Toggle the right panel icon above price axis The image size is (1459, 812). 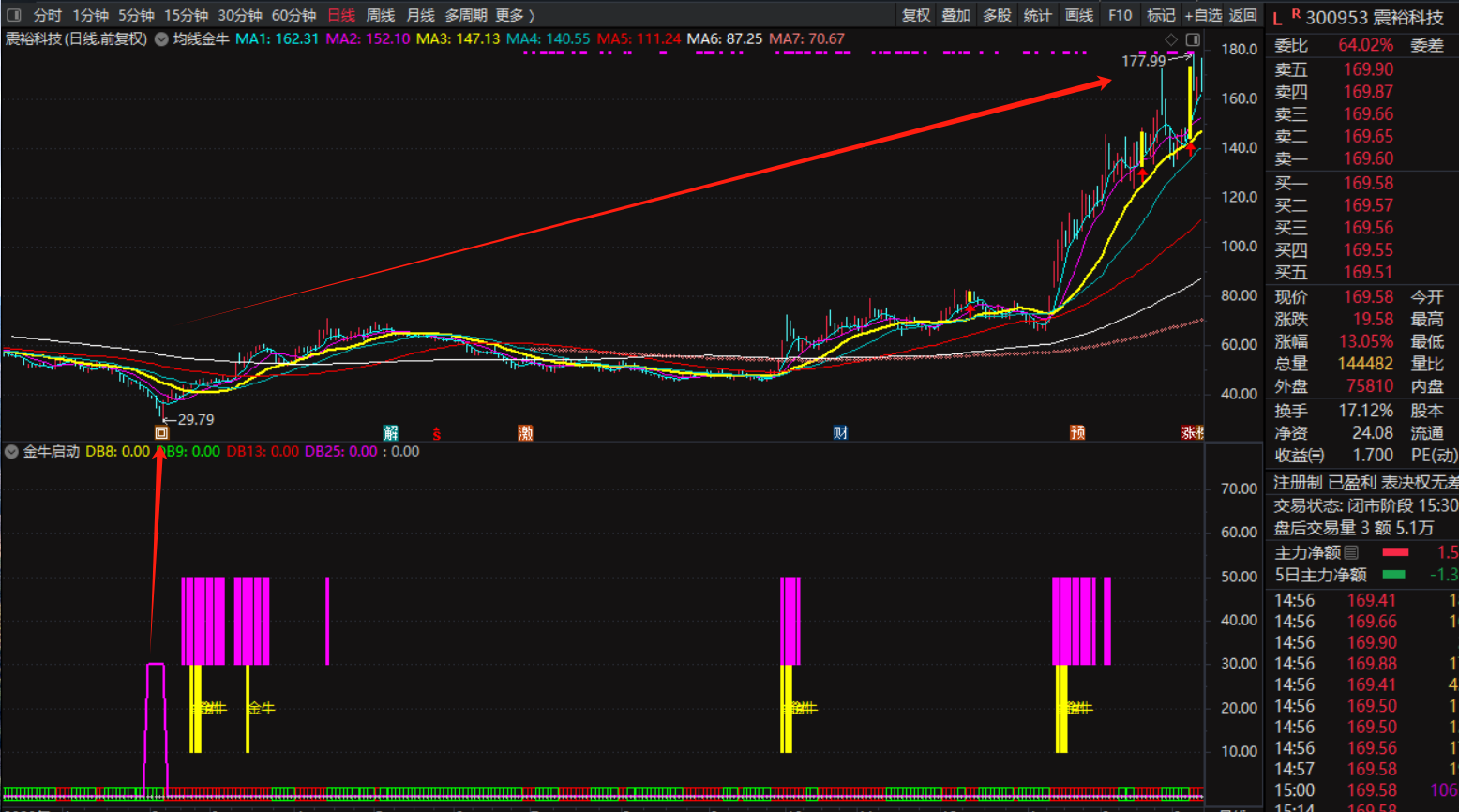click(x=1193, y=39)
